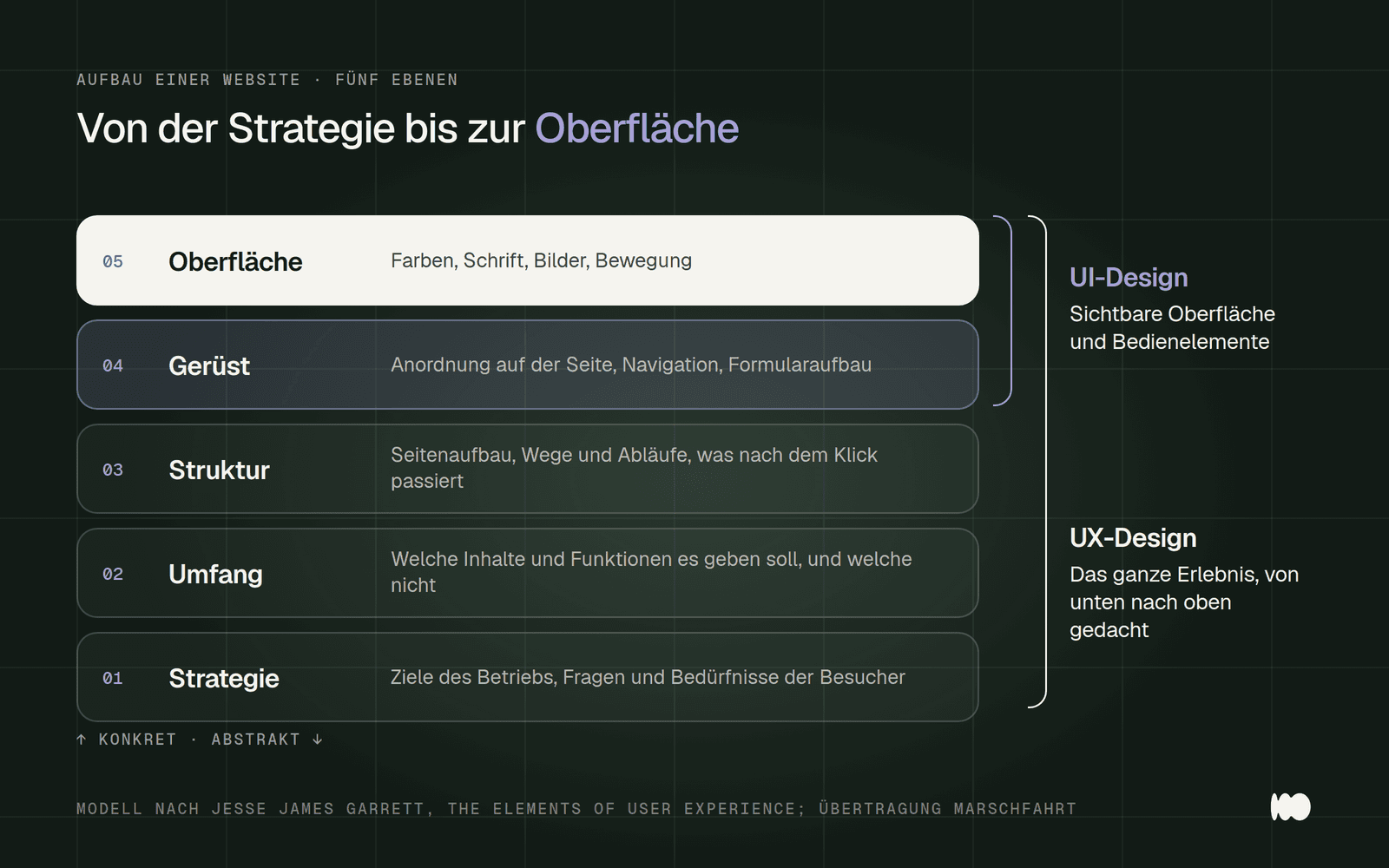Click the number 04 label
The width and height of the screenshot is (1389, 868).
(113, 365)
